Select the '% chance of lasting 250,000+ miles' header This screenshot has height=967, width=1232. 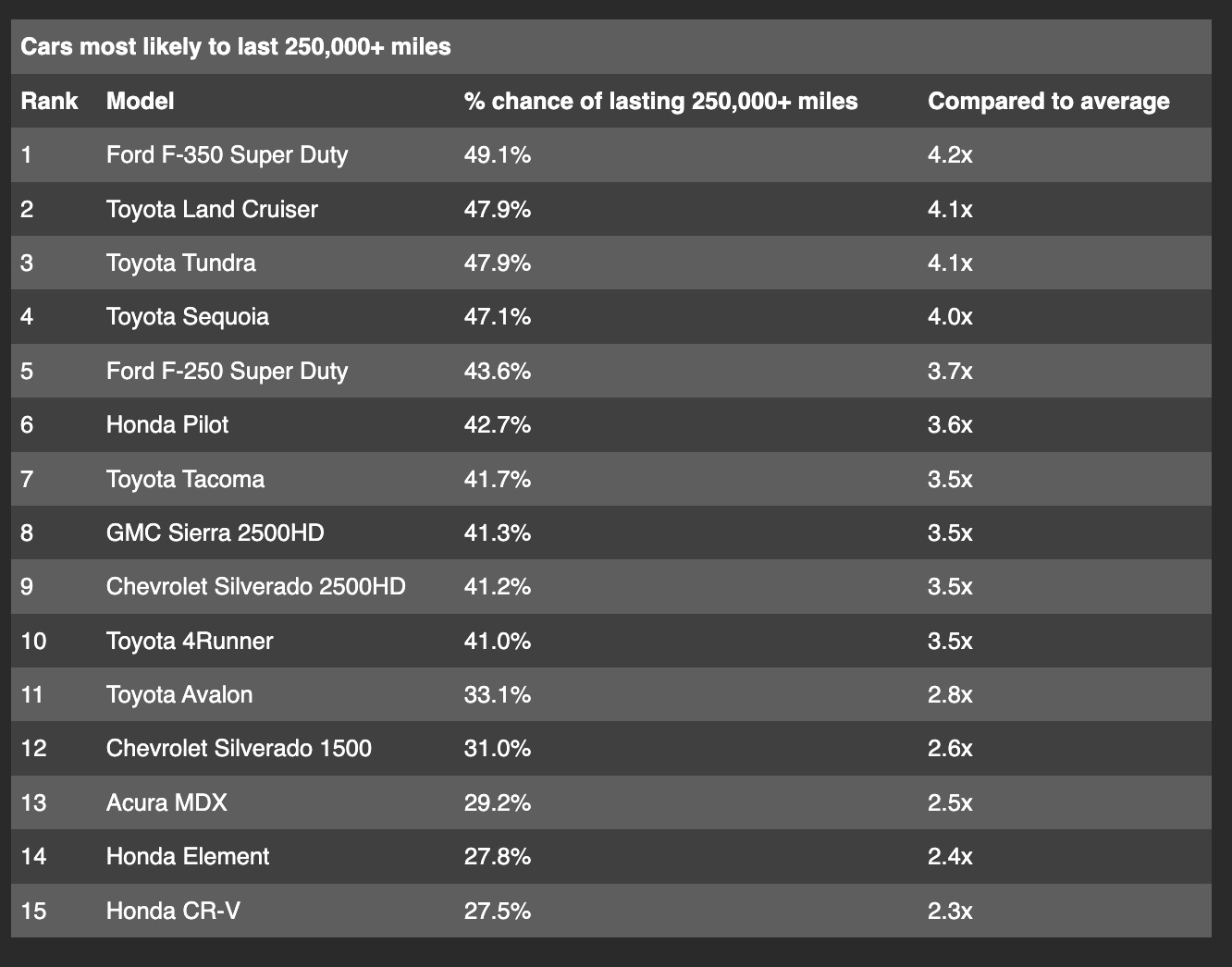tap(660, 101)
